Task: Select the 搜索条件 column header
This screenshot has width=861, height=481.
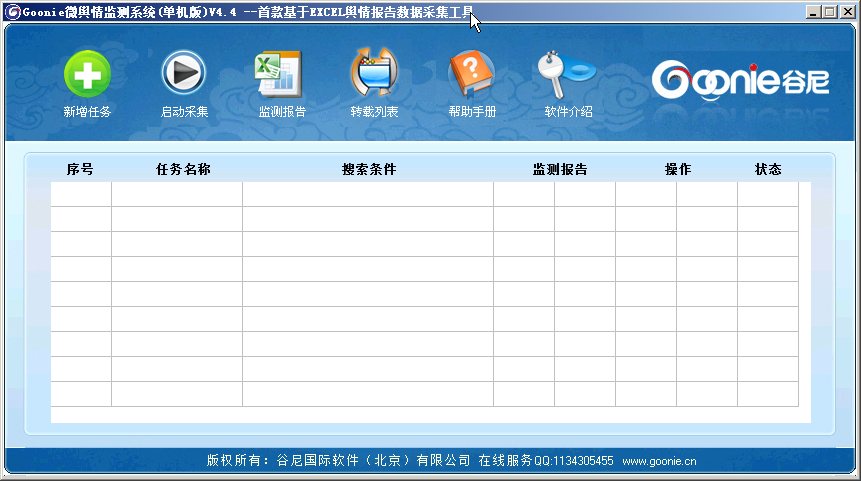Action: [x=369, y=169]
